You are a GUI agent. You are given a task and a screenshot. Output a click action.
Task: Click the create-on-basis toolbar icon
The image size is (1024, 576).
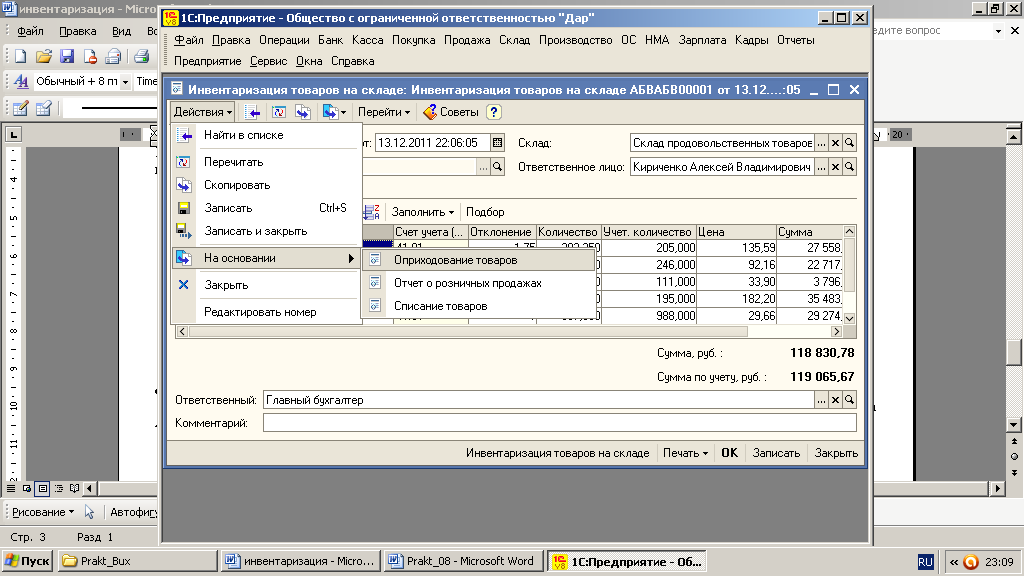tap(334, 112)
